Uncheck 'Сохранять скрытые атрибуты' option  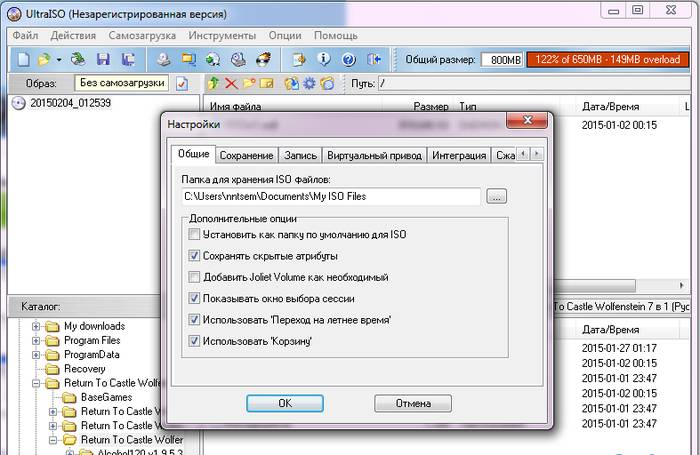click(194, 256)
